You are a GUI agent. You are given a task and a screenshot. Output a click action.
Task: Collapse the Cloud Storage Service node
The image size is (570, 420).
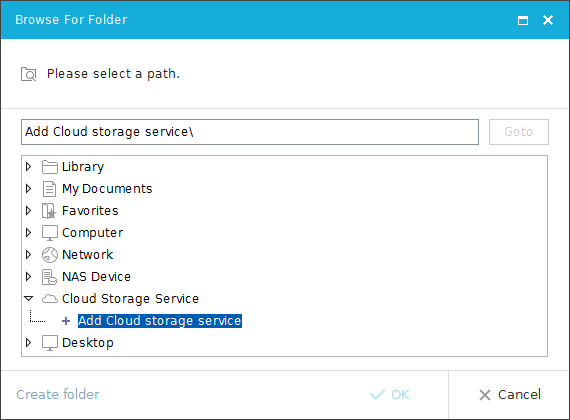[x=28, y=299]
